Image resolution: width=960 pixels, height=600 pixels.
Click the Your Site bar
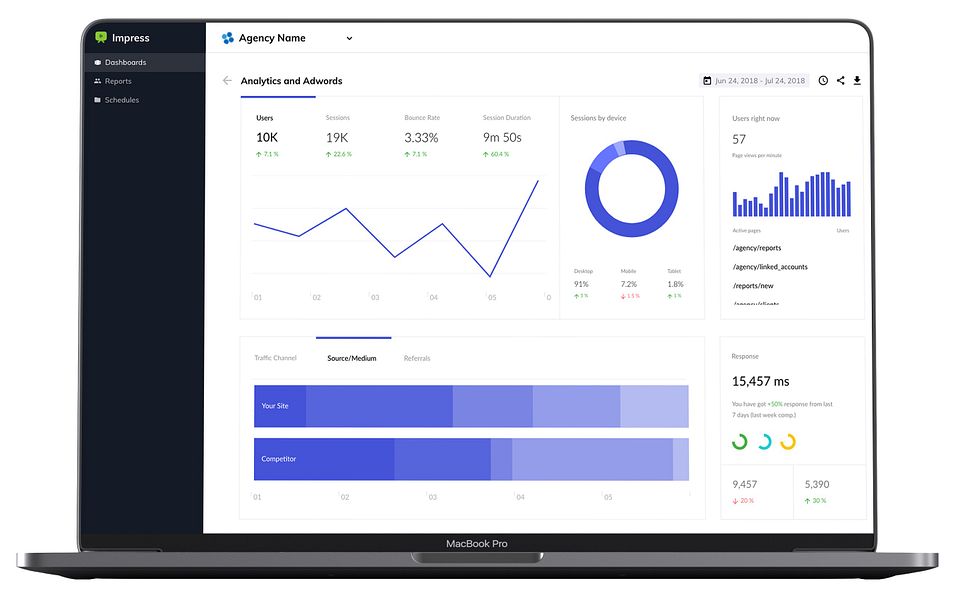pos(471,406)
